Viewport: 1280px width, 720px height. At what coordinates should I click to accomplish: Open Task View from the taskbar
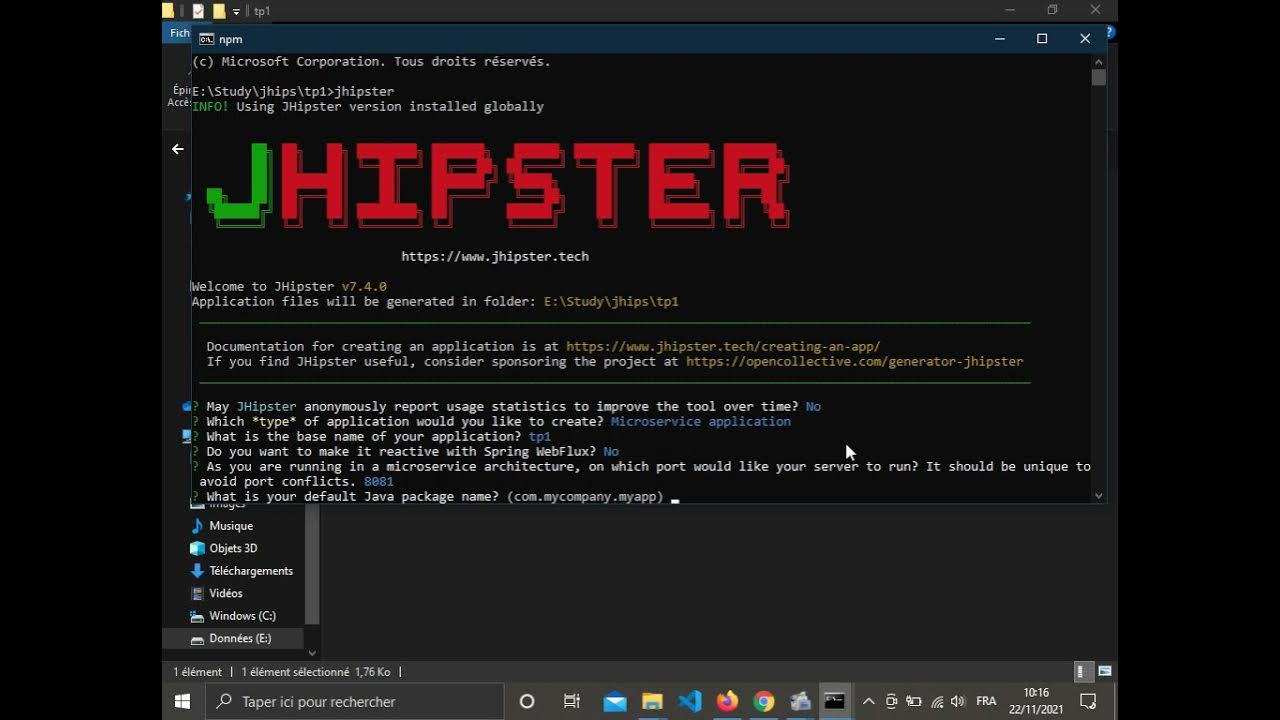point(572,702)
